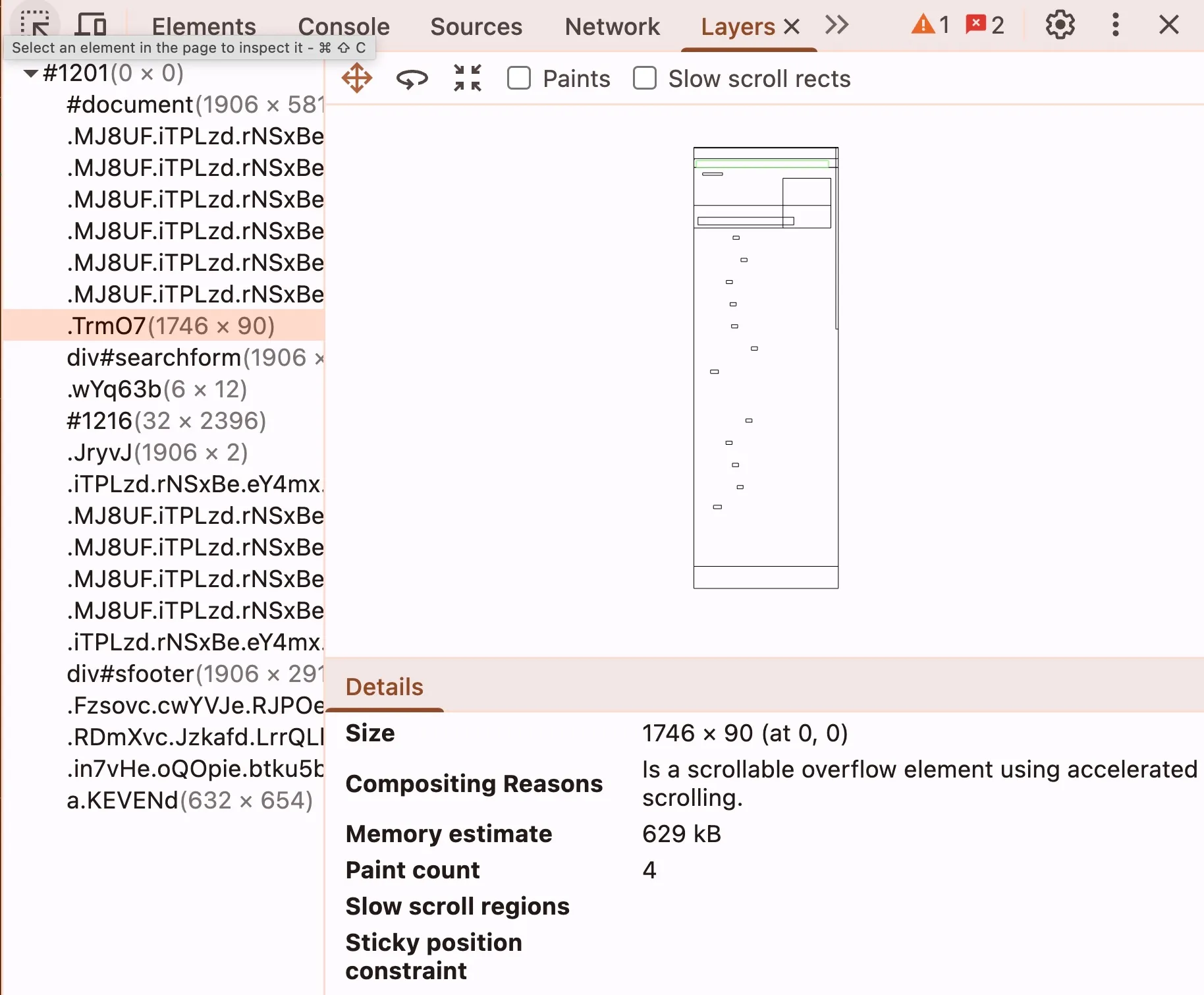Click the warnings count icon

click(930, 26)
